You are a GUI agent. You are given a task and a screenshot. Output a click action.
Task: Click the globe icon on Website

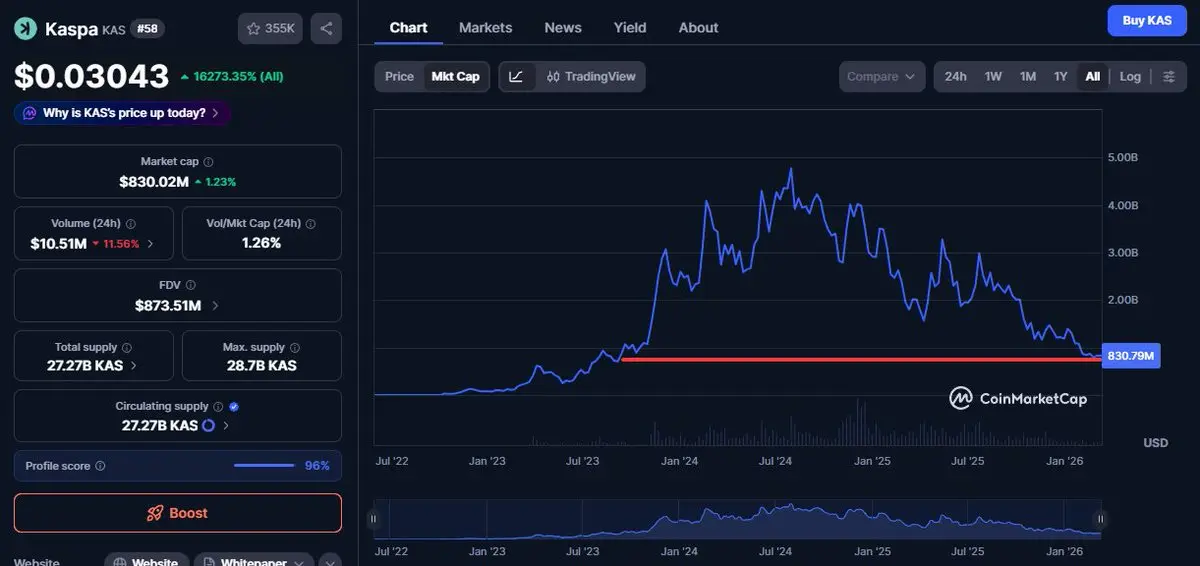[120, 563]
